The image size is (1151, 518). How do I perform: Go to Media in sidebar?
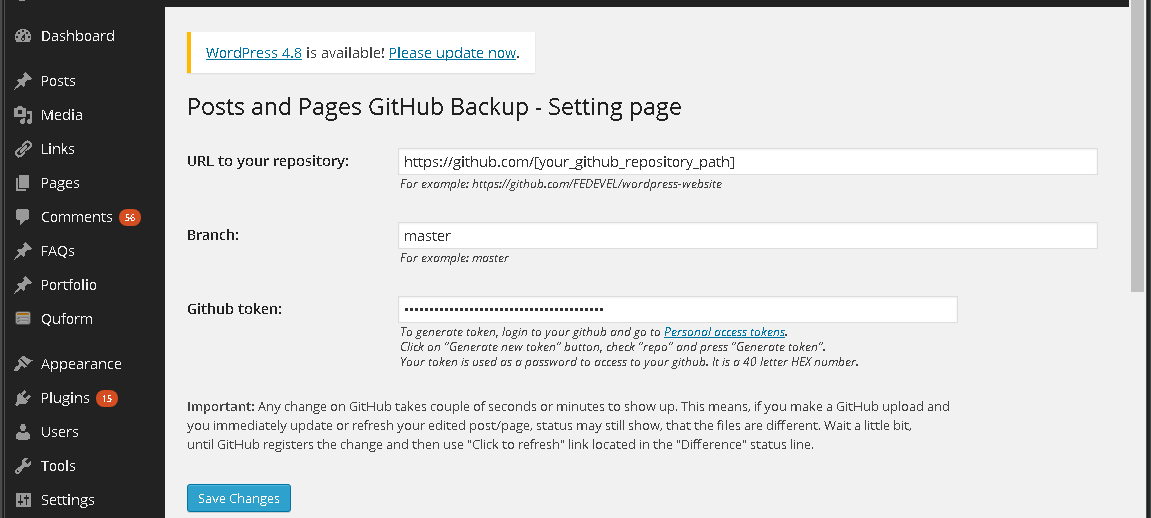click(62, 114)
